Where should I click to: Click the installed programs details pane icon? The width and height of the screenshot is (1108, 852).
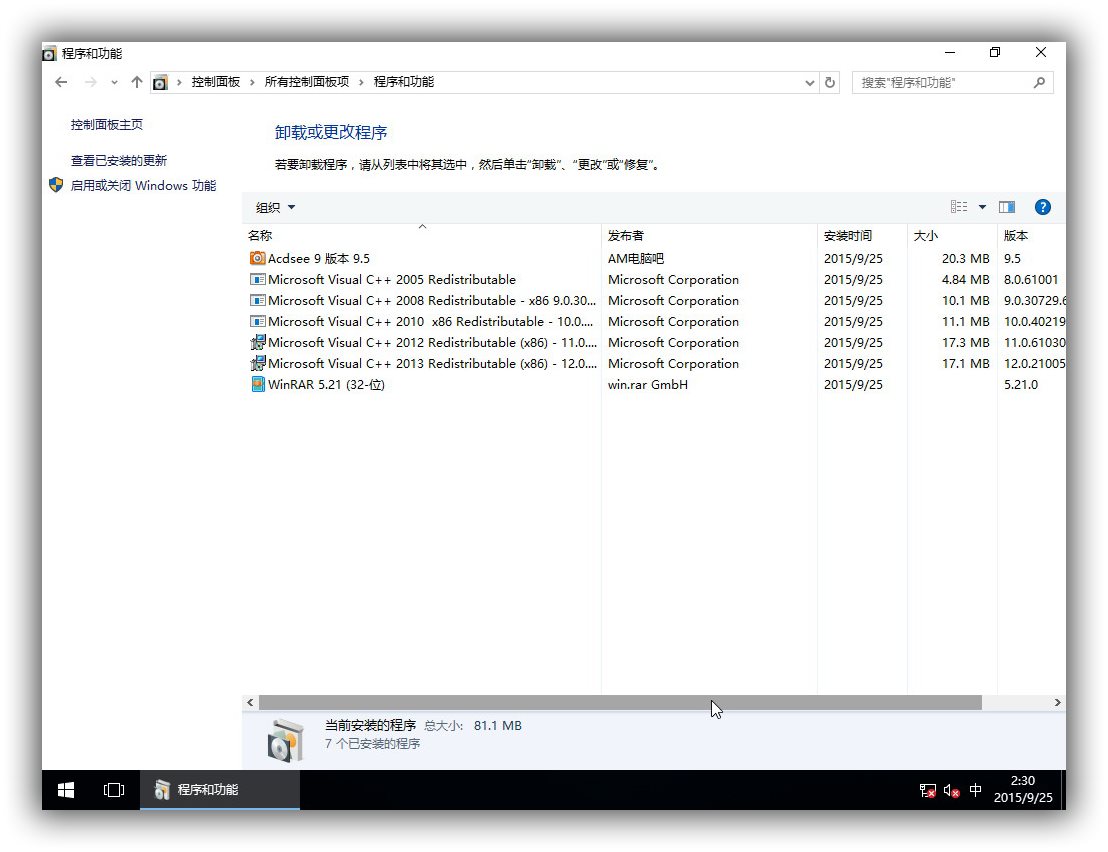coord(285,740)
